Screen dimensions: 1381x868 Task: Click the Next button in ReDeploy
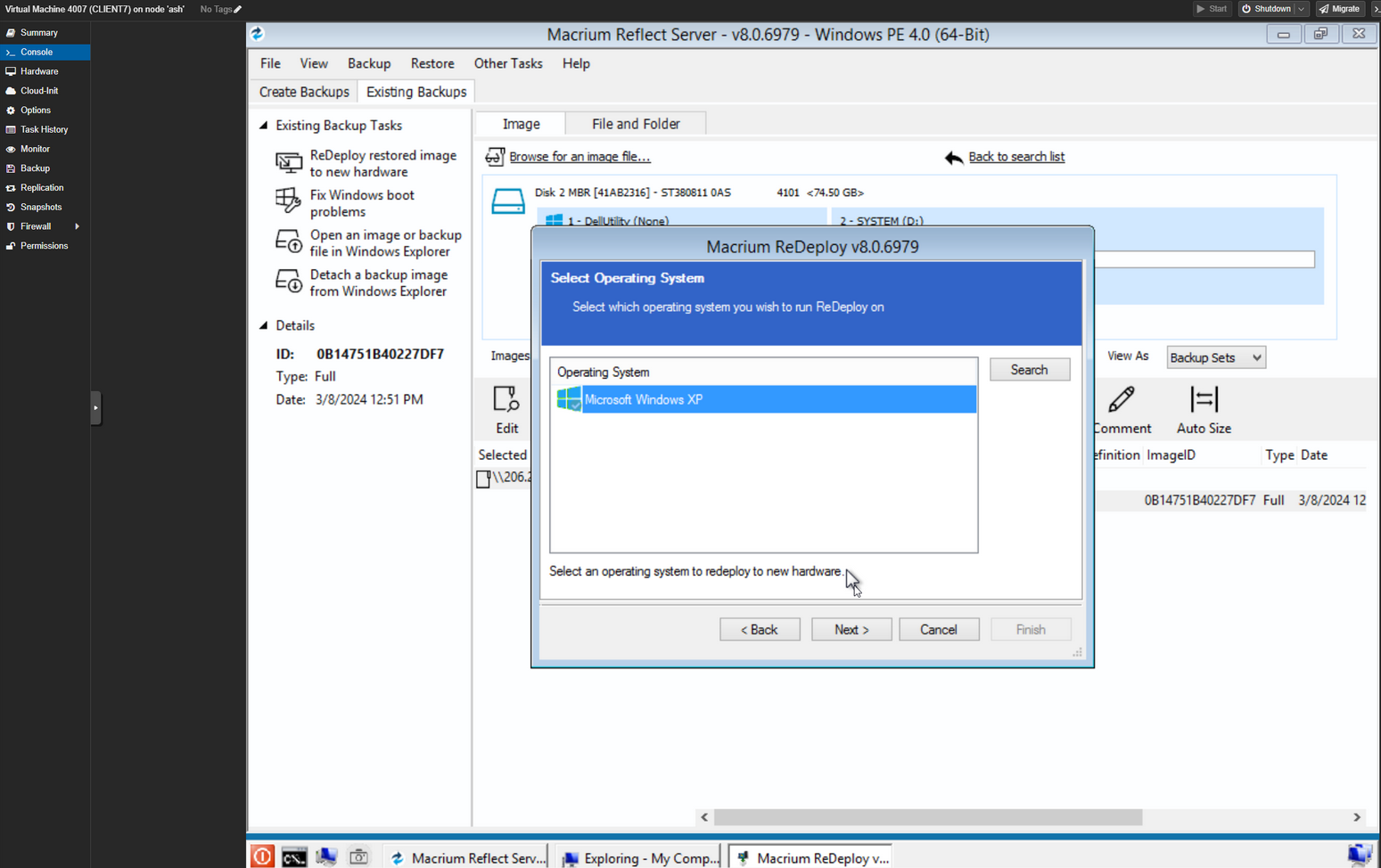click(851, 629)
